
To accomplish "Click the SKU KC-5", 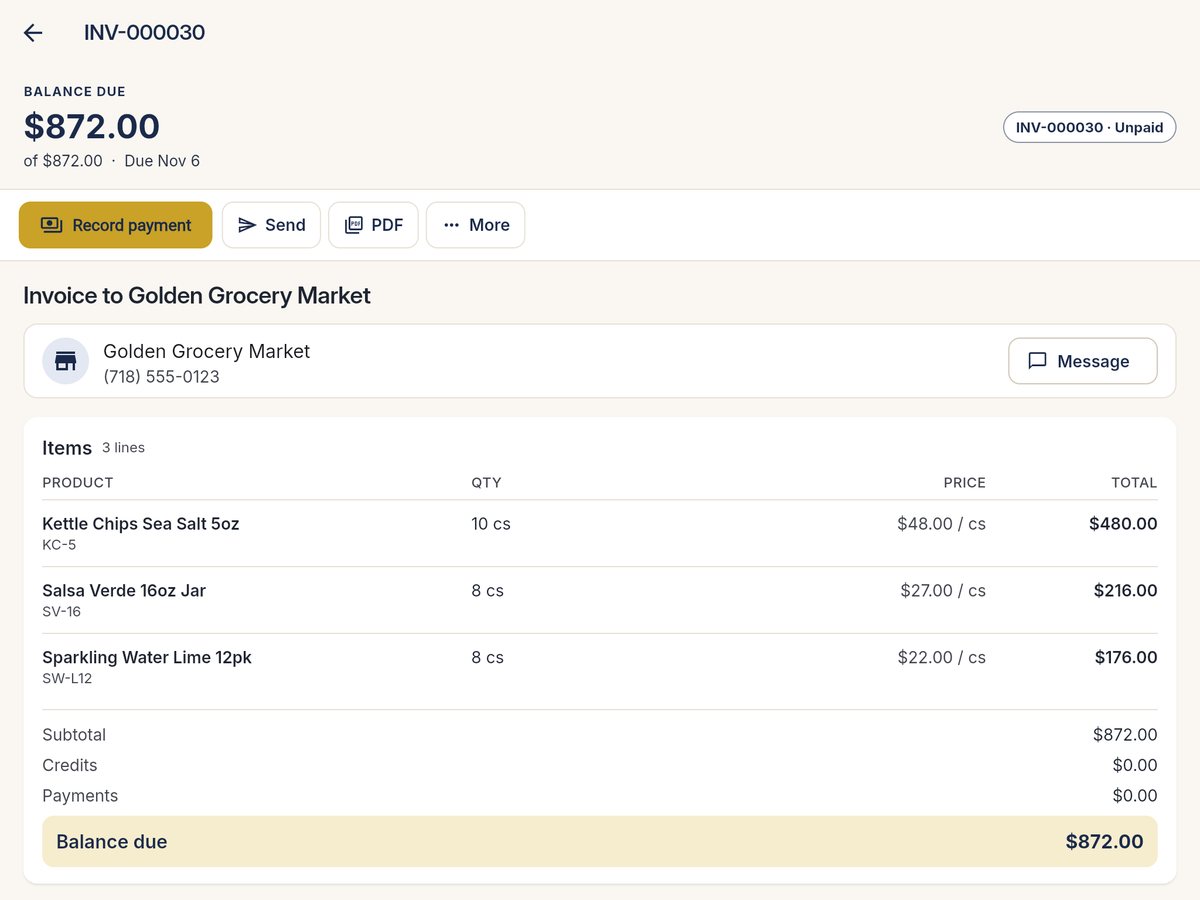I will pyautogui.click(x=59, y=545).
